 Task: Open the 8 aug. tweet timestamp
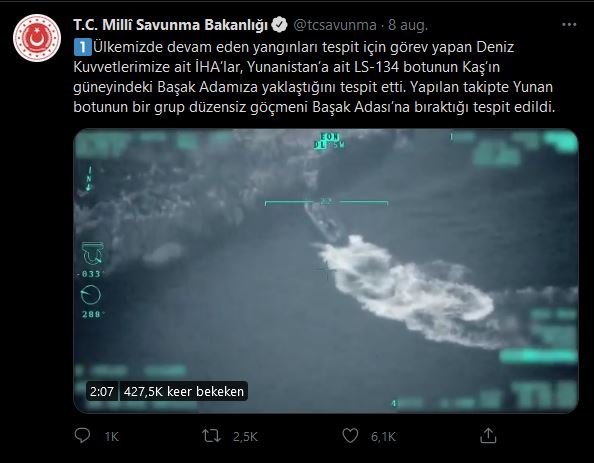pyautogui.click(x=408, y=25)
